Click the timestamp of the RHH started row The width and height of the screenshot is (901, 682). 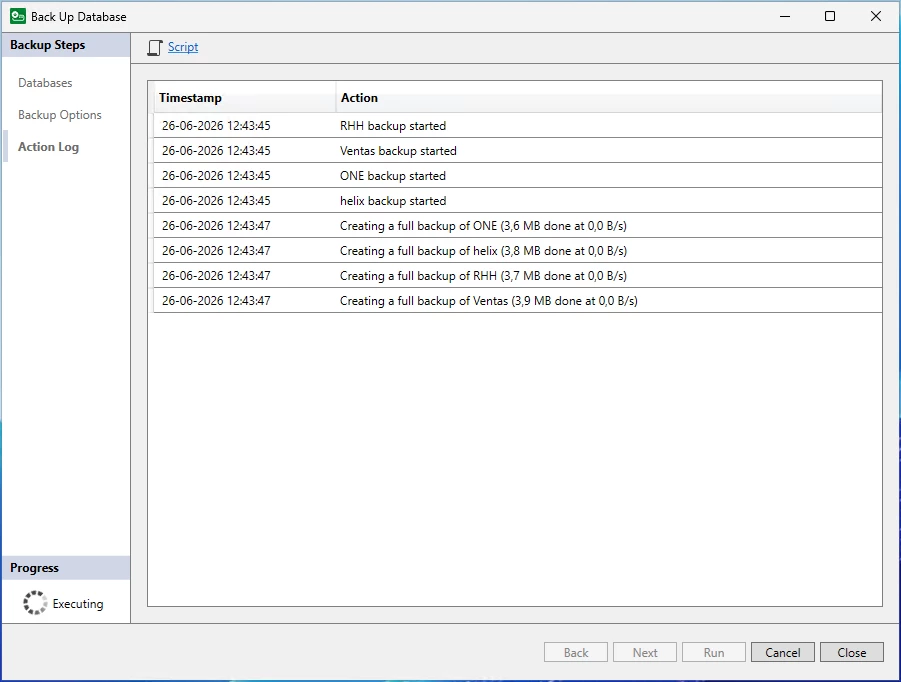point(216,126)
